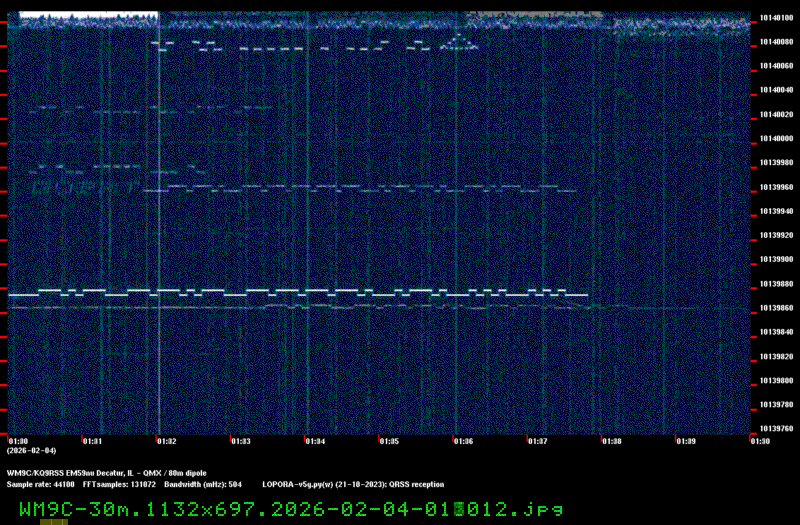Click the 01:30 start time label
This screenshot has height=525, width=800.
(x=17, y=440)
